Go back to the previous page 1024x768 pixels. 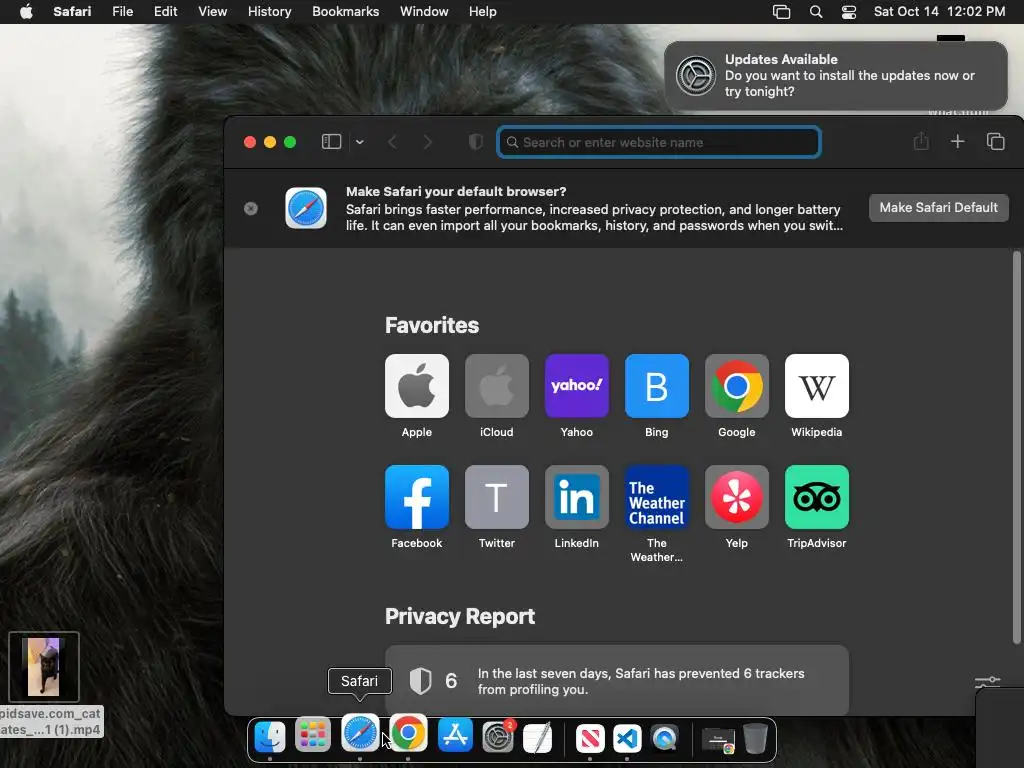(x=392, y=142)
